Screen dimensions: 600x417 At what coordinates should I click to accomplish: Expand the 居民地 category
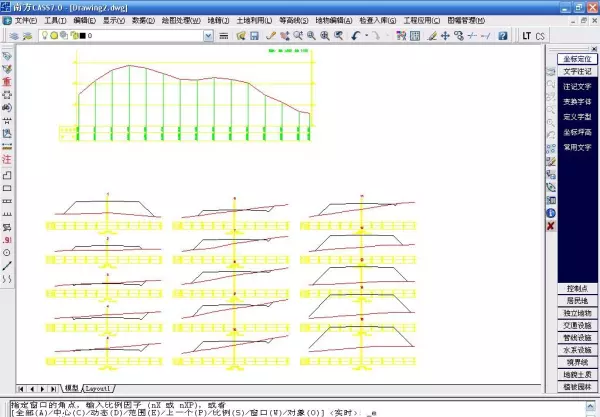click(577, 301)
